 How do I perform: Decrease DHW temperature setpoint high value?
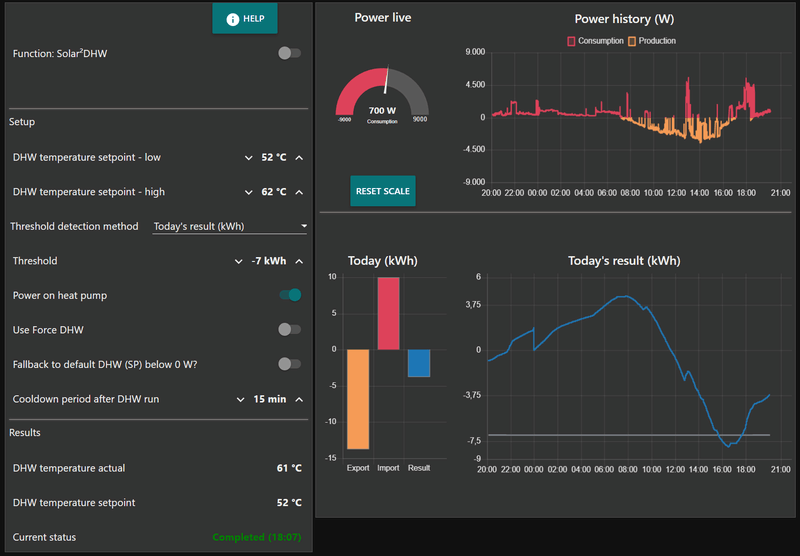pyautogui.click(x=248, y=192)
